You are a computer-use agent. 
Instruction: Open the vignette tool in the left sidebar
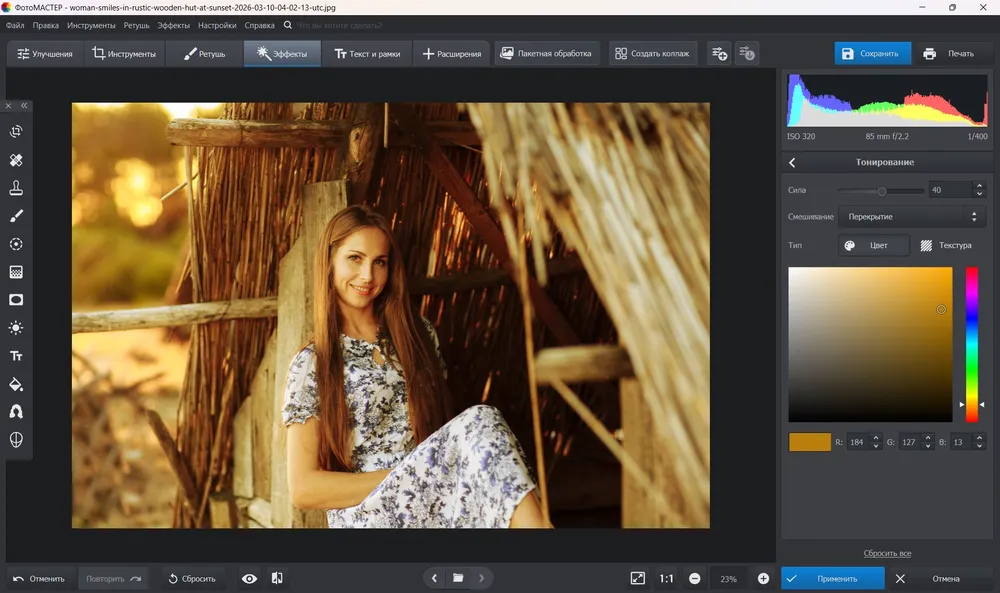tap(16, 300)
